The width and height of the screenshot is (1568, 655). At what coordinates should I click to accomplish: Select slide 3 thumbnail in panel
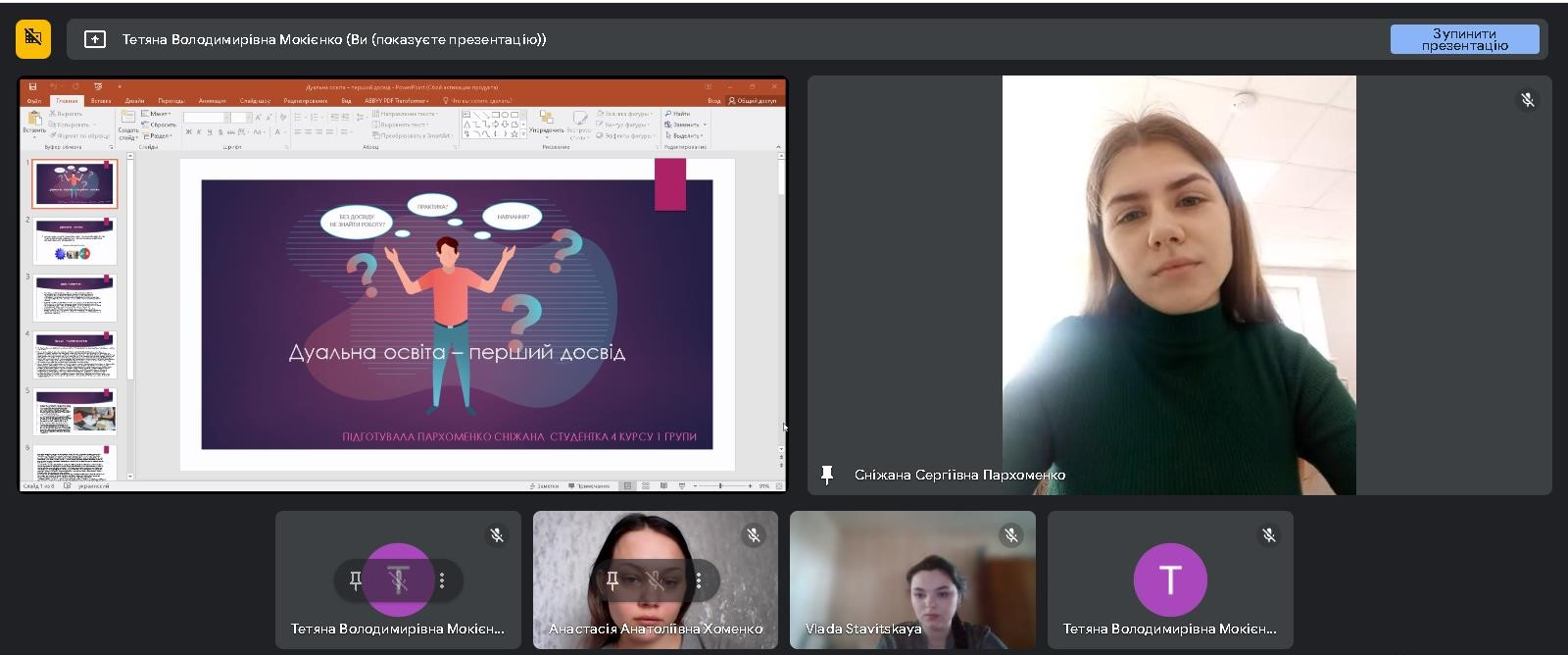(x=75, y=298)
